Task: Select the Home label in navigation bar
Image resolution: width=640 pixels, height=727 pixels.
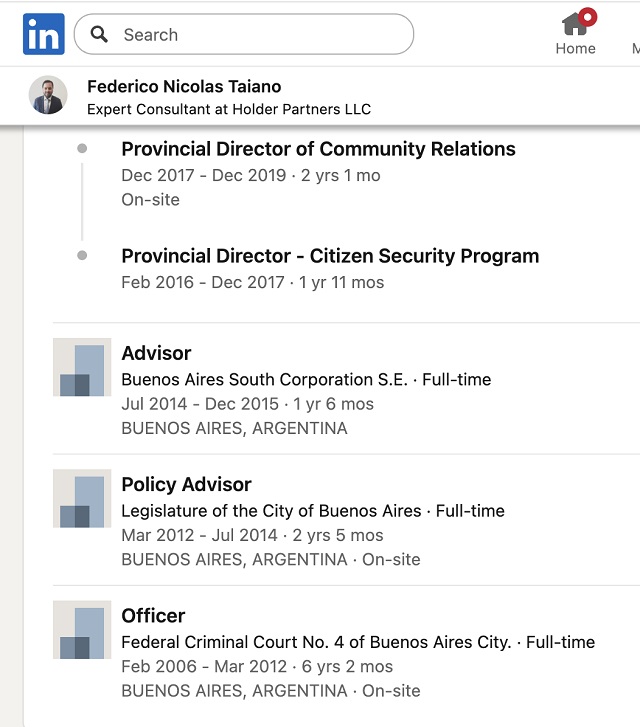Action: tap(575, 49)
